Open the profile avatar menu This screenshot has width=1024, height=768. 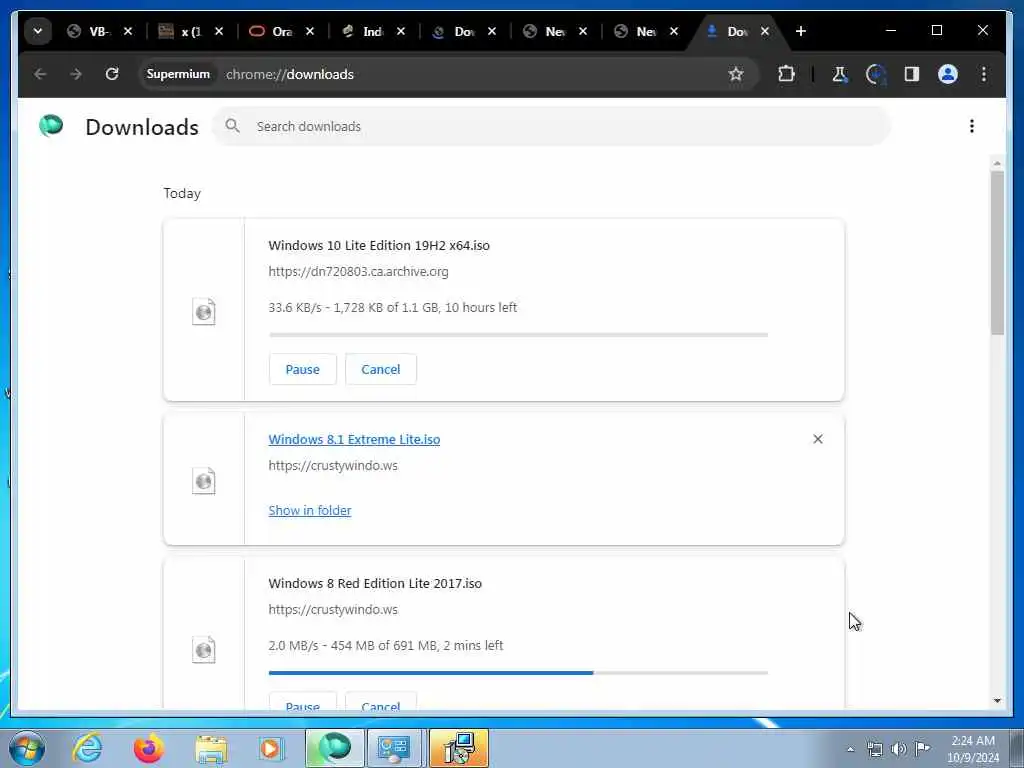948,74
